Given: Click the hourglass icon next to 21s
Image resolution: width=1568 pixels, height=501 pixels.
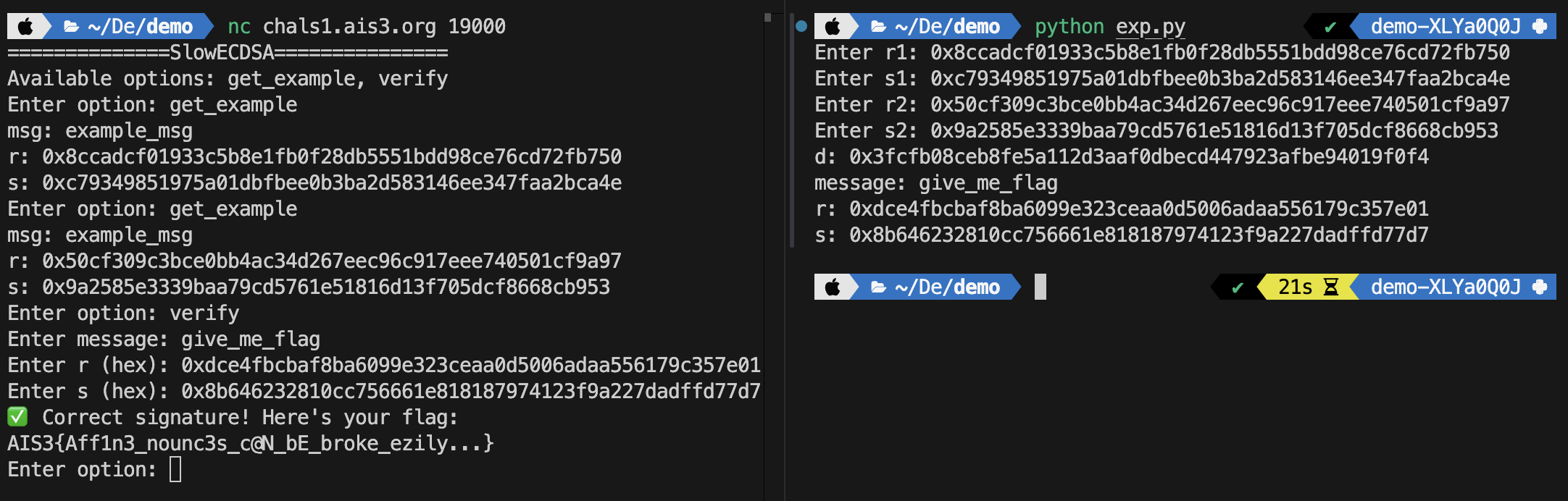Looking at the screenshot, I should [x=1331, y=287].
